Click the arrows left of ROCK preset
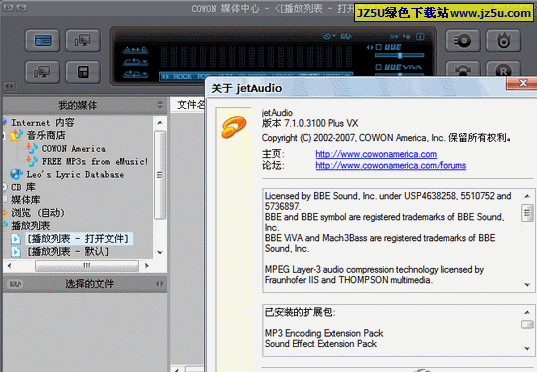 click(165, 76)
